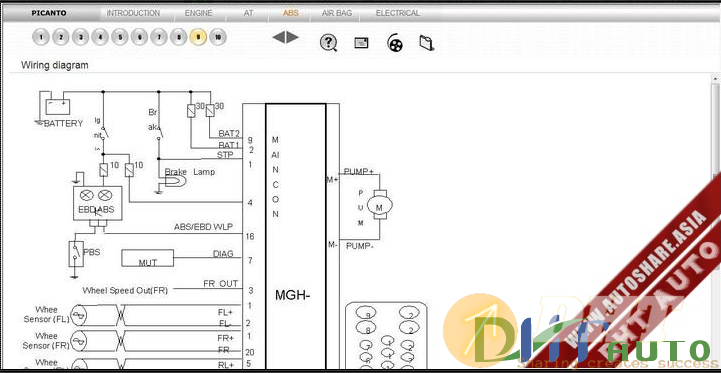Viewport: 721px width, 373px height.
Task: Click the Wheel Sensor (FL) label
Action: (46, 314)
